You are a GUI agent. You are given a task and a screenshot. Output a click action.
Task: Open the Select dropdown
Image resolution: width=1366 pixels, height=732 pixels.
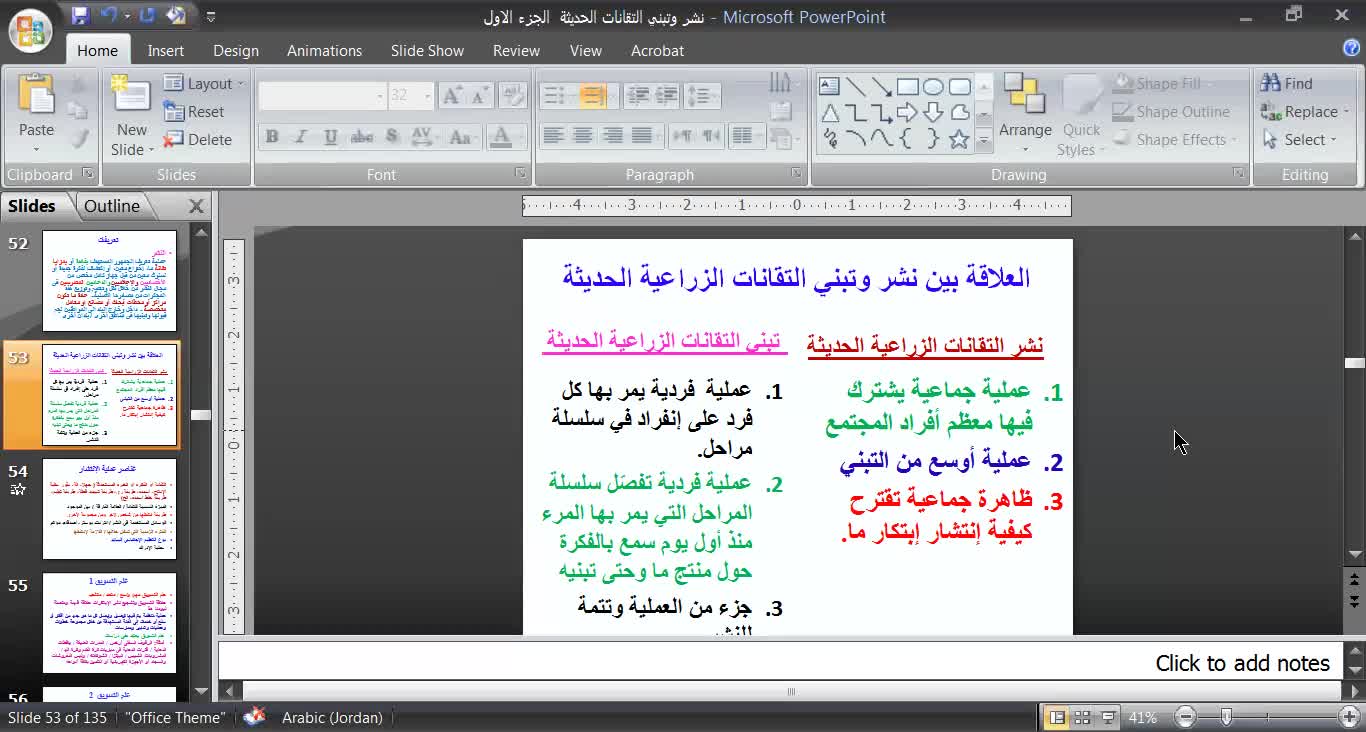point(1300,140)
